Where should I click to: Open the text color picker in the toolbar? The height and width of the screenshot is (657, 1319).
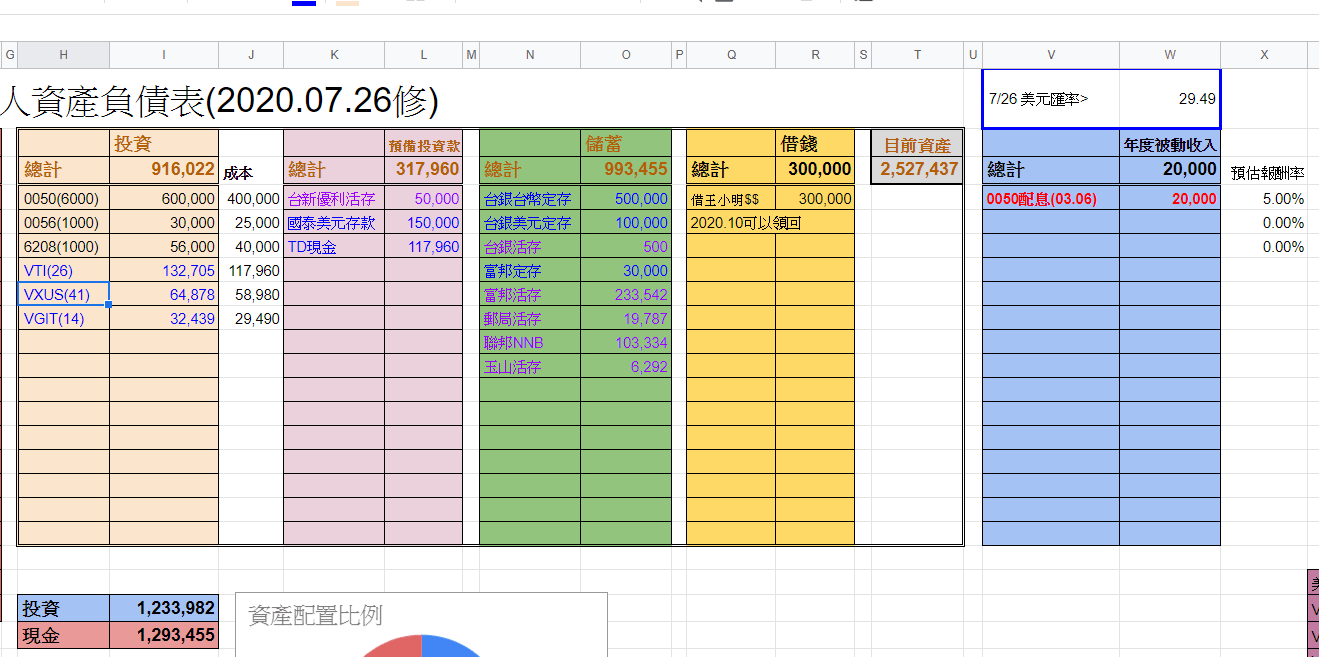tap(303, 5)
